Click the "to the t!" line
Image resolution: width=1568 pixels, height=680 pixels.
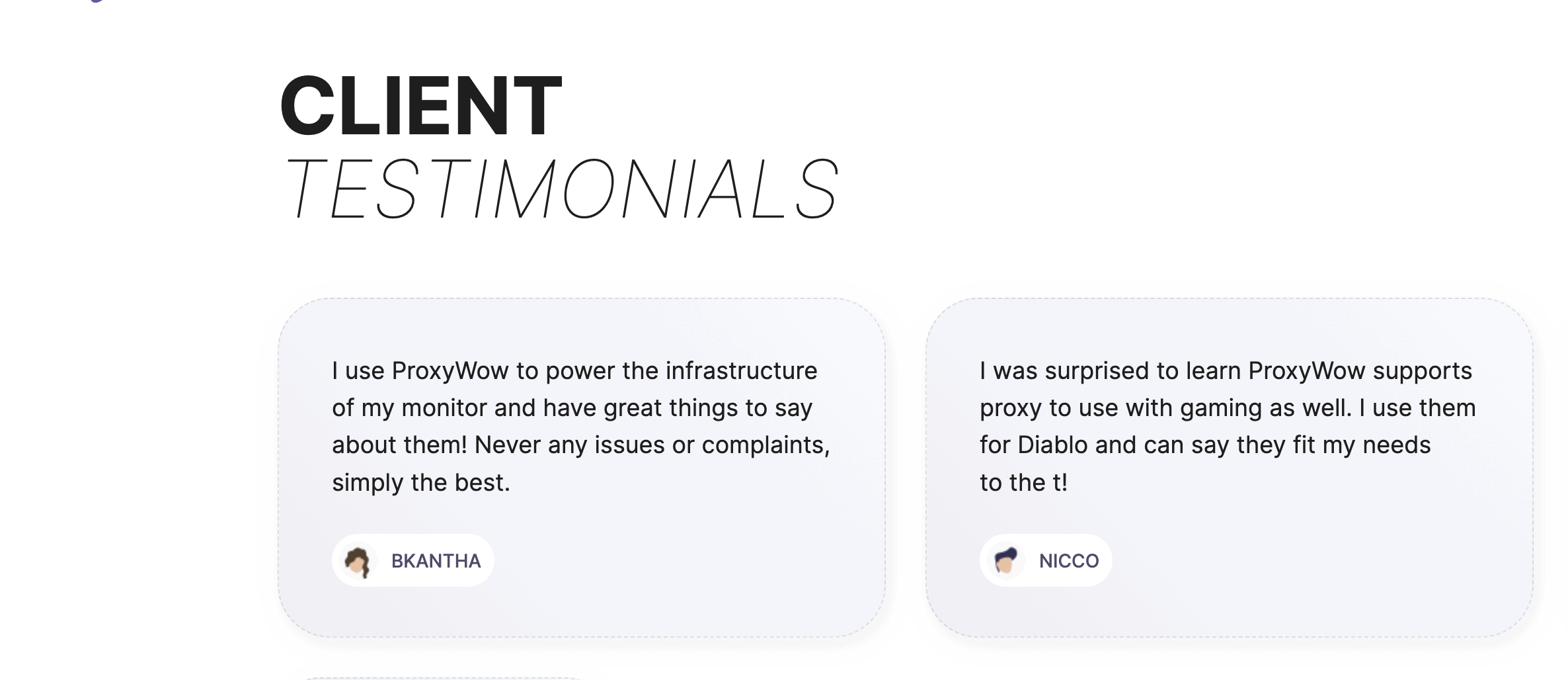point(1023,483)
